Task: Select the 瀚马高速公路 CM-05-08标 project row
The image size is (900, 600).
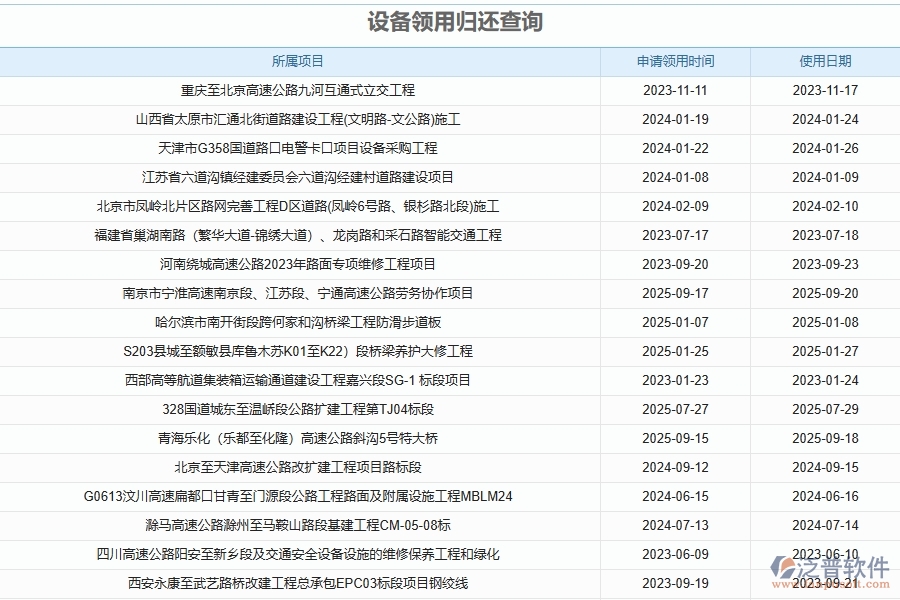Action: [301, 524]
